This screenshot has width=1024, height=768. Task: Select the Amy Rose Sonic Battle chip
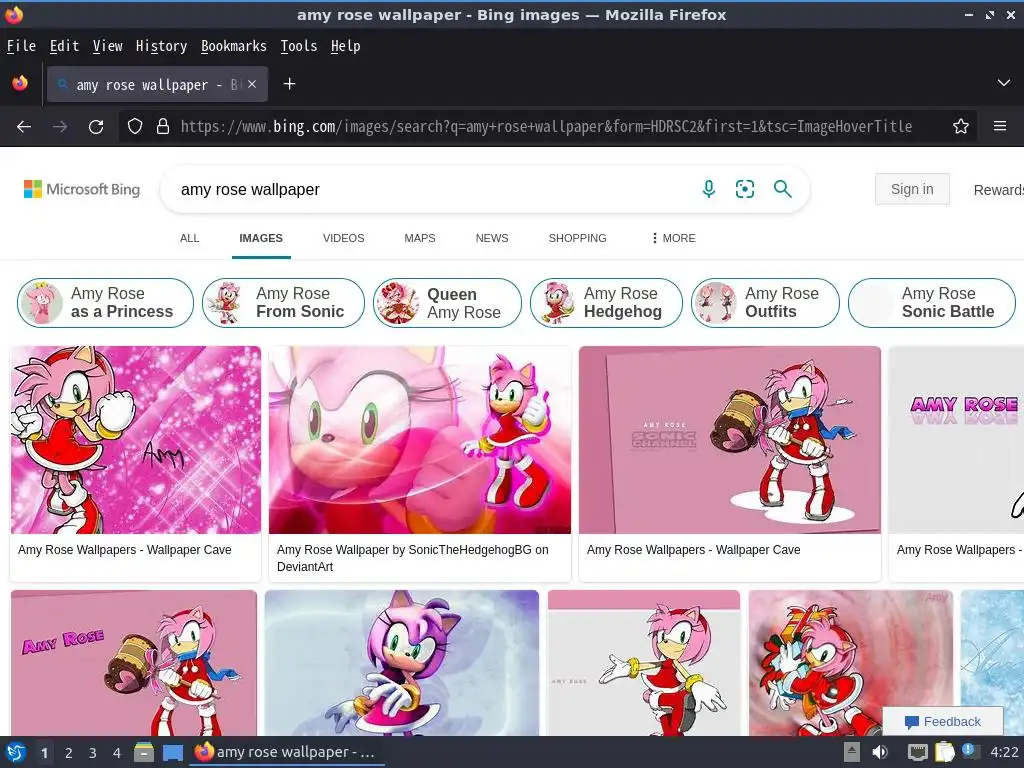[x=932, y=303]
